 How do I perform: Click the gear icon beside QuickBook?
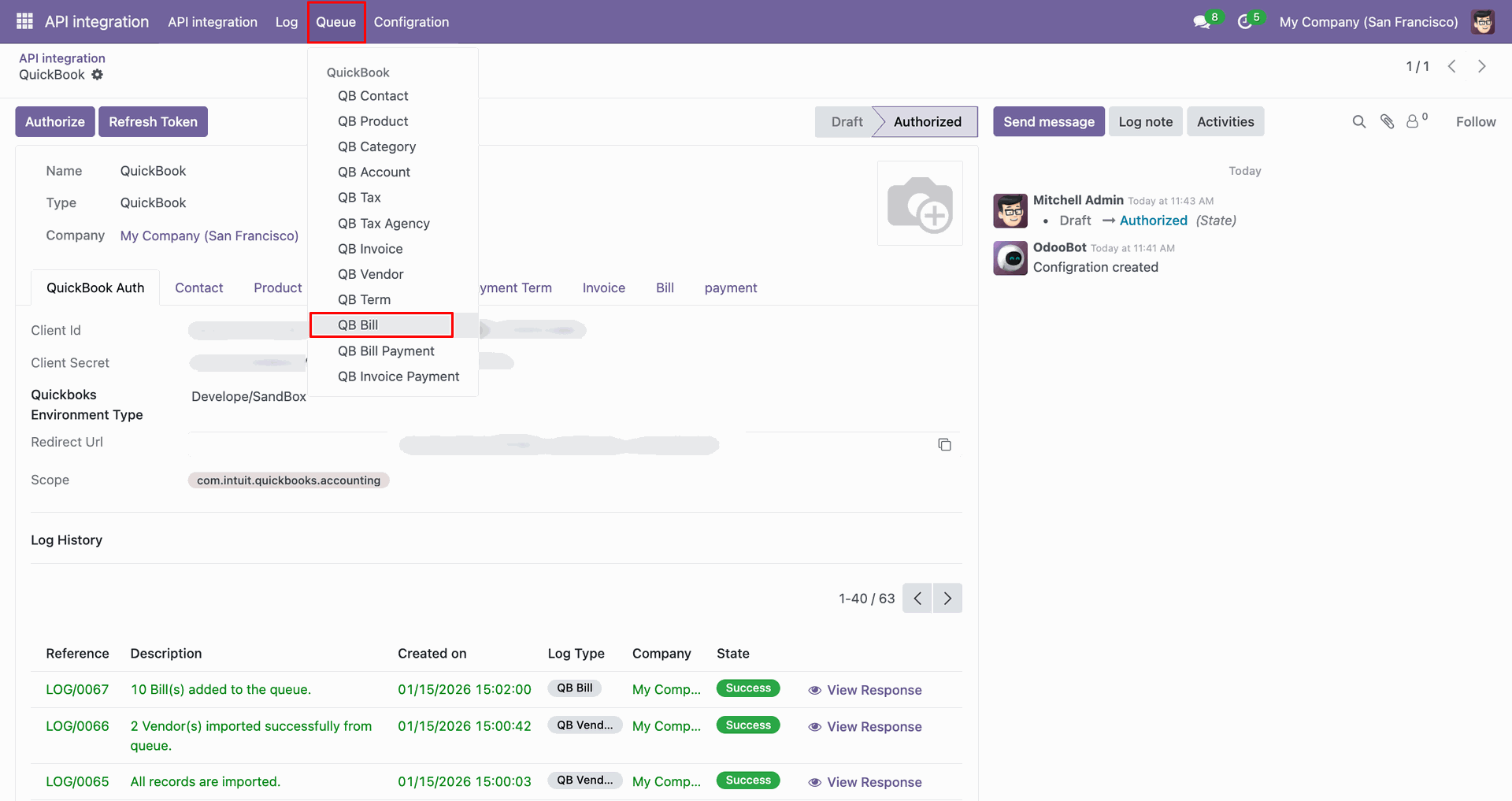coord(97,75)
